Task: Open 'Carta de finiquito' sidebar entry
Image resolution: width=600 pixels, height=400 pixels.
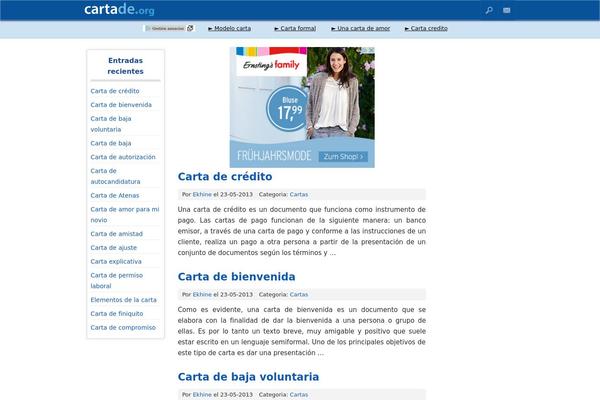Action: point(118,314)
